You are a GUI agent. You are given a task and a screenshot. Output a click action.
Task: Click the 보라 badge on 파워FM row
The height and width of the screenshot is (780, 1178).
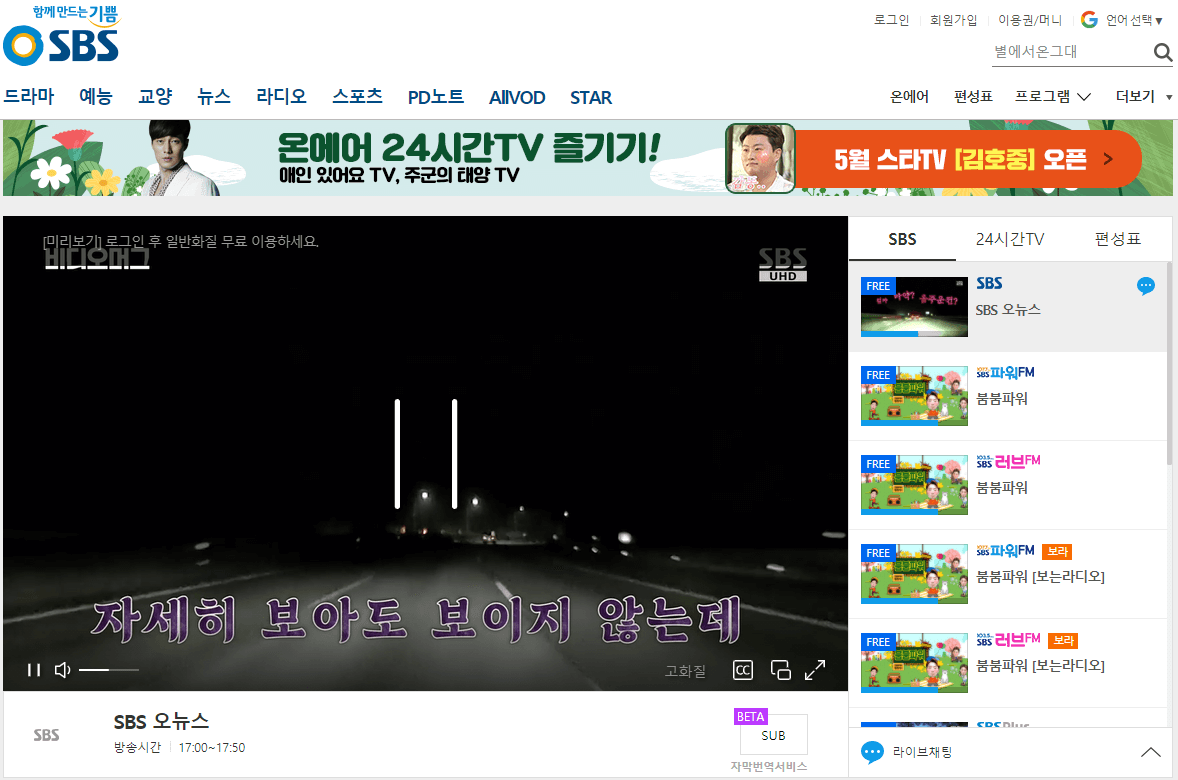click(1057, 552)
